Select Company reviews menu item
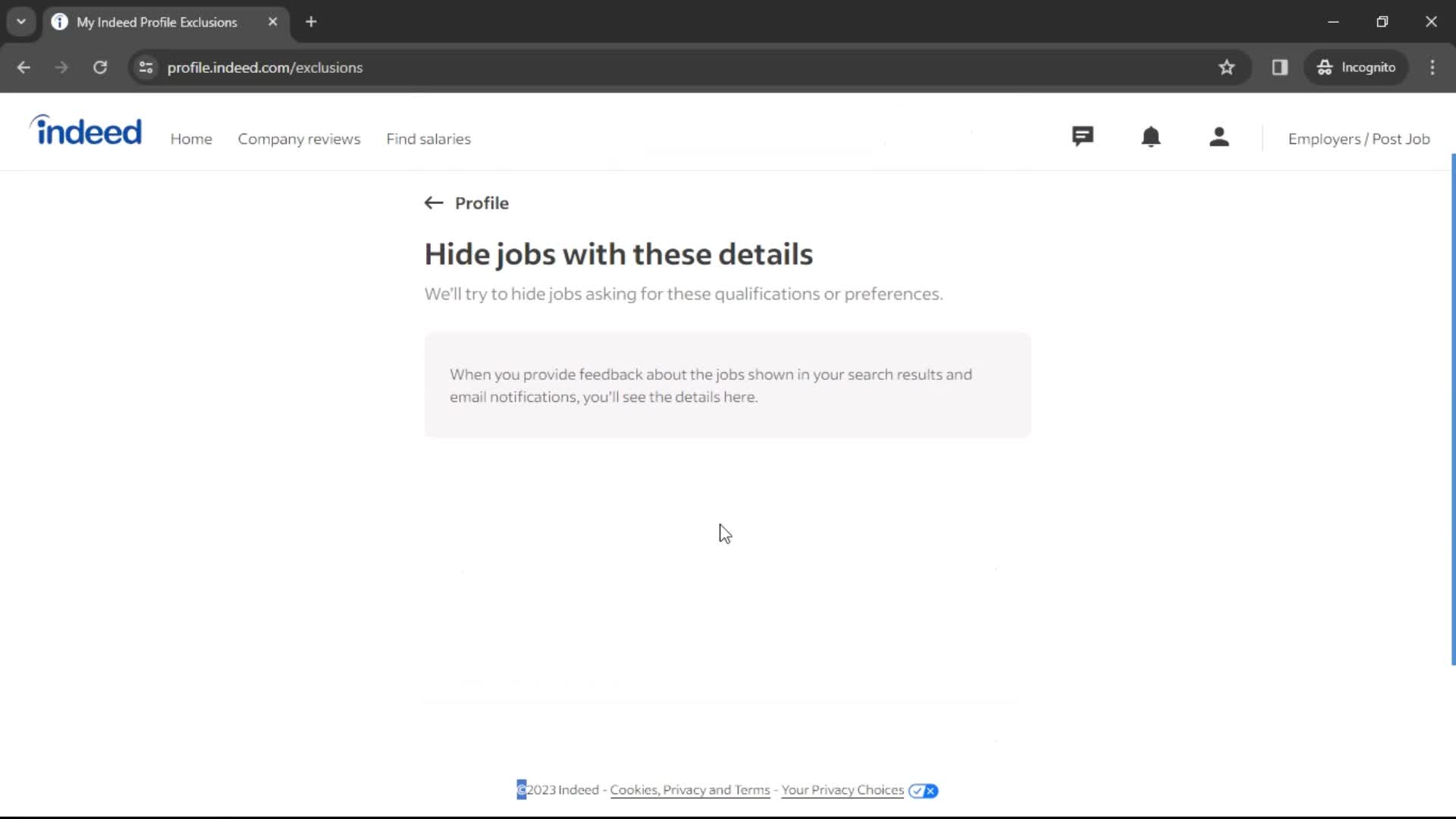The height and width of the screenshot is (819, 1456). click(x=298, y=139)
